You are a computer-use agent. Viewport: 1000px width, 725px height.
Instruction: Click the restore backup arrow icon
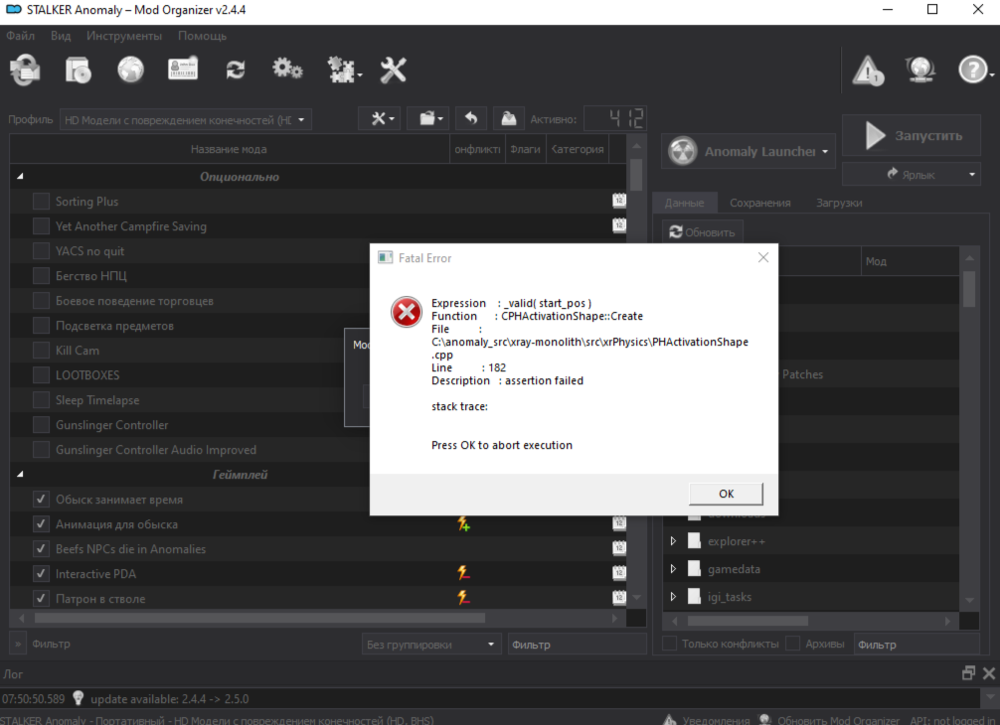tap(471, 119)
